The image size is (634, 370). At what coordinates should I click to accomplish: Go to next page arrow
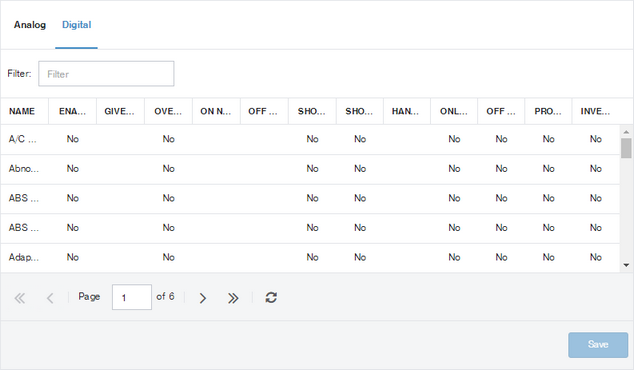203,298
